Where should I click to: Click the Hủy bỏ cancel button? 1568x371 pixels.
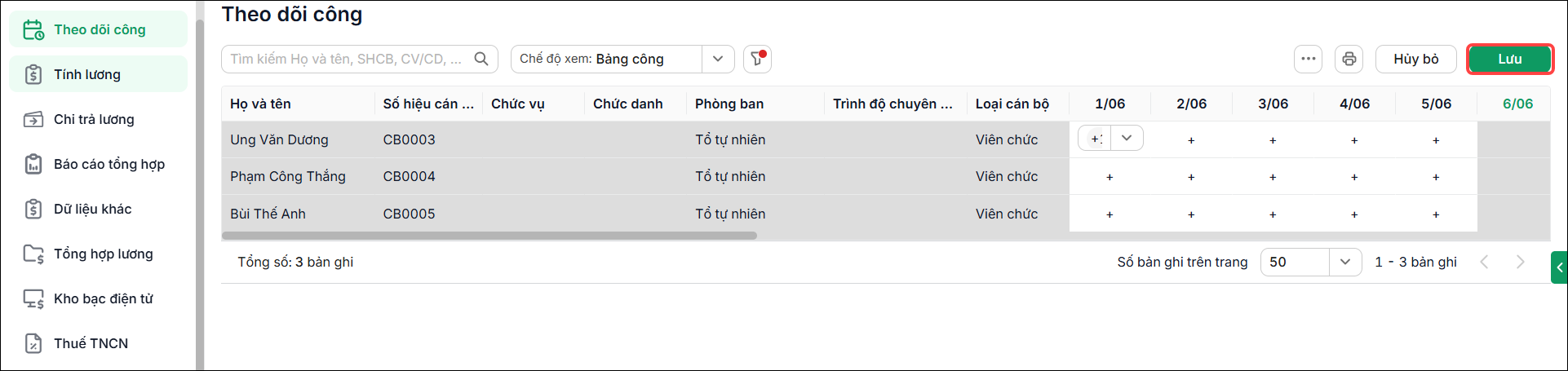pyautogui.click(x=1415, y=59)
